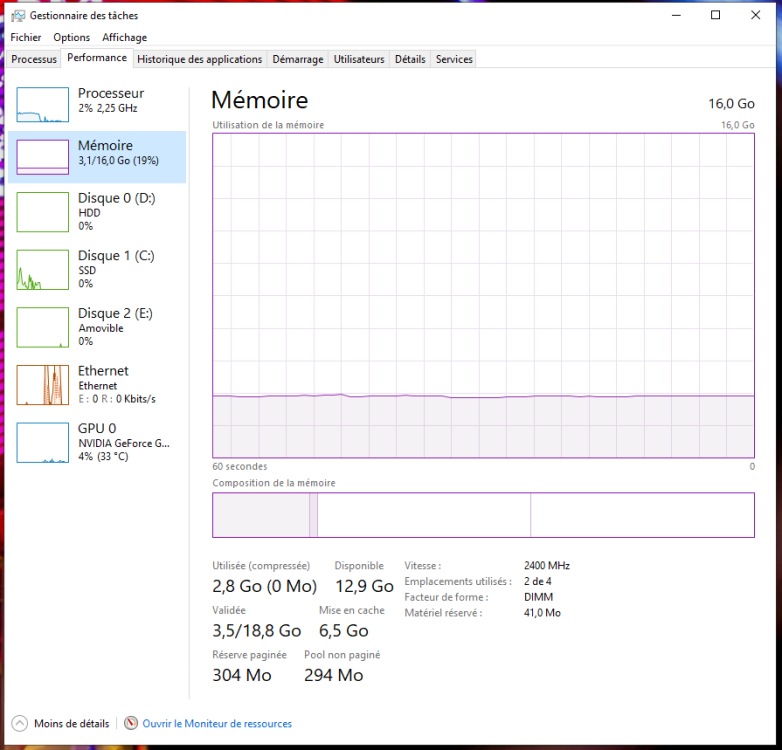Click Ouvrir le Moniteur de ressources link
This screenshot has height=750, width=782.
[x=217, y=723]
